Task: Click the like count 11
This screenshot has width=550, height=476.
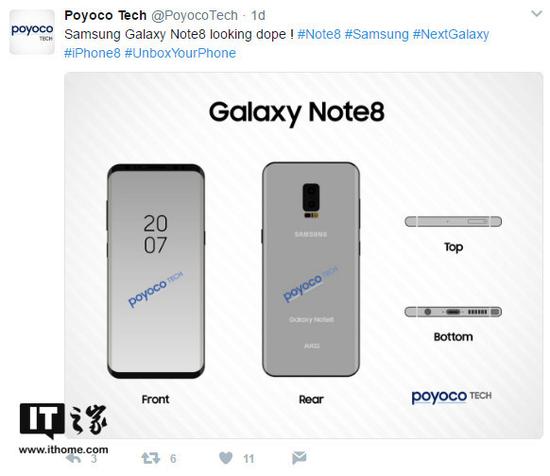Action: (x=249, y=458)
